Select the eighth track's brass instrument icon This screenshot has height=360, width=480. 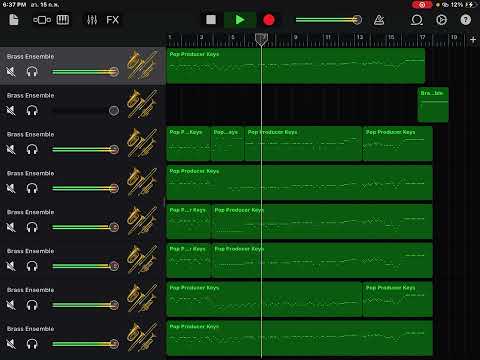pos(143,337)
